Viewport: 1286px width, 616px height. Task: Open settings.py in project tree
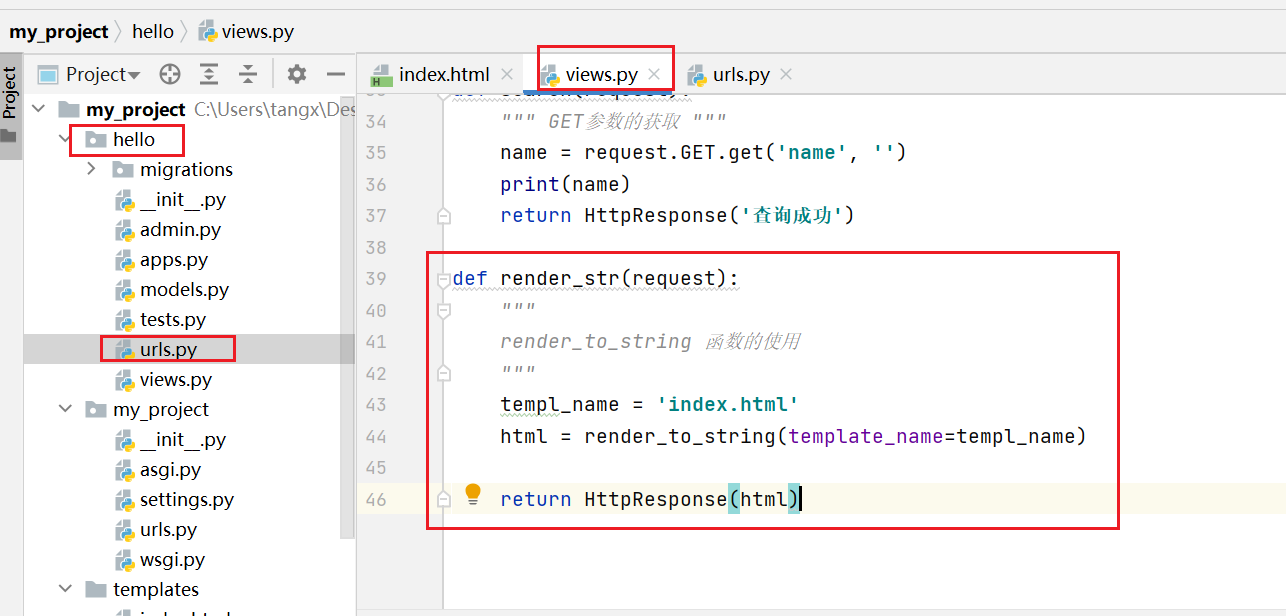[187, 499]
